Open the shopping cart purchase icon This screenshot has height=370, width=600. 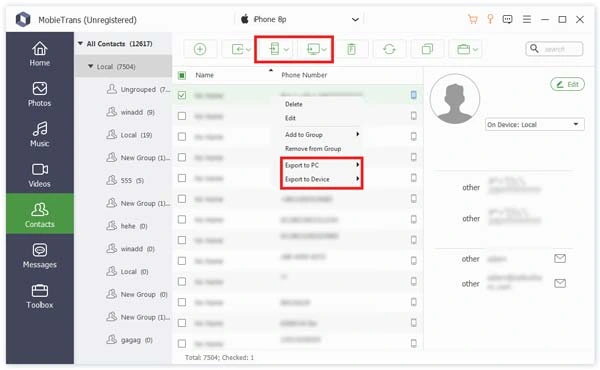coord(473,19)
